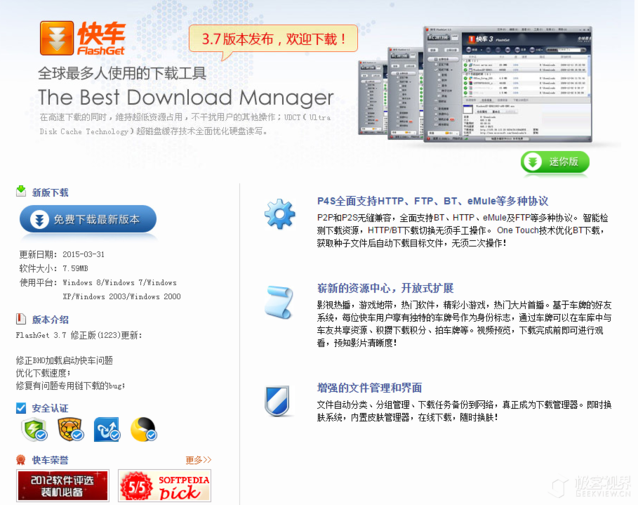Click the red medal icon beside 快车荣誉
Image resolution: width=638 pixels, height=505 pixels.
[x=21, y=460]
